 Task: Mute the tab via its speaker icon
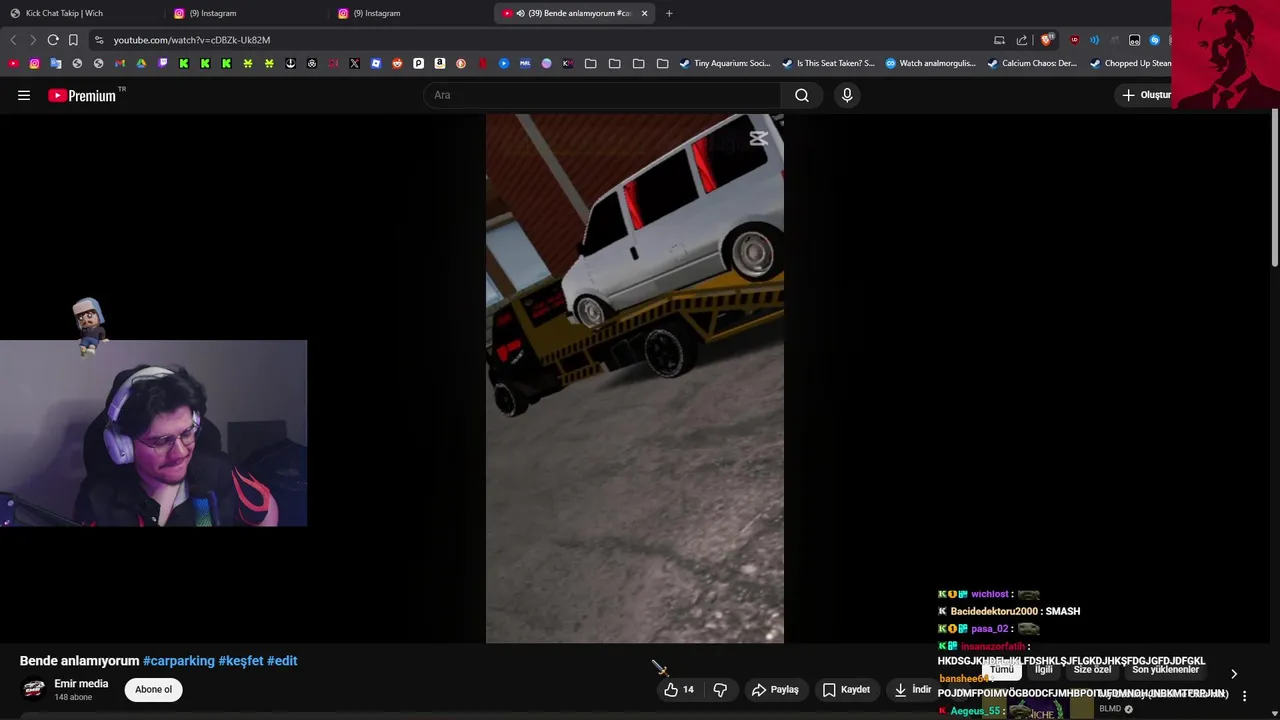[x=520, y=13]
